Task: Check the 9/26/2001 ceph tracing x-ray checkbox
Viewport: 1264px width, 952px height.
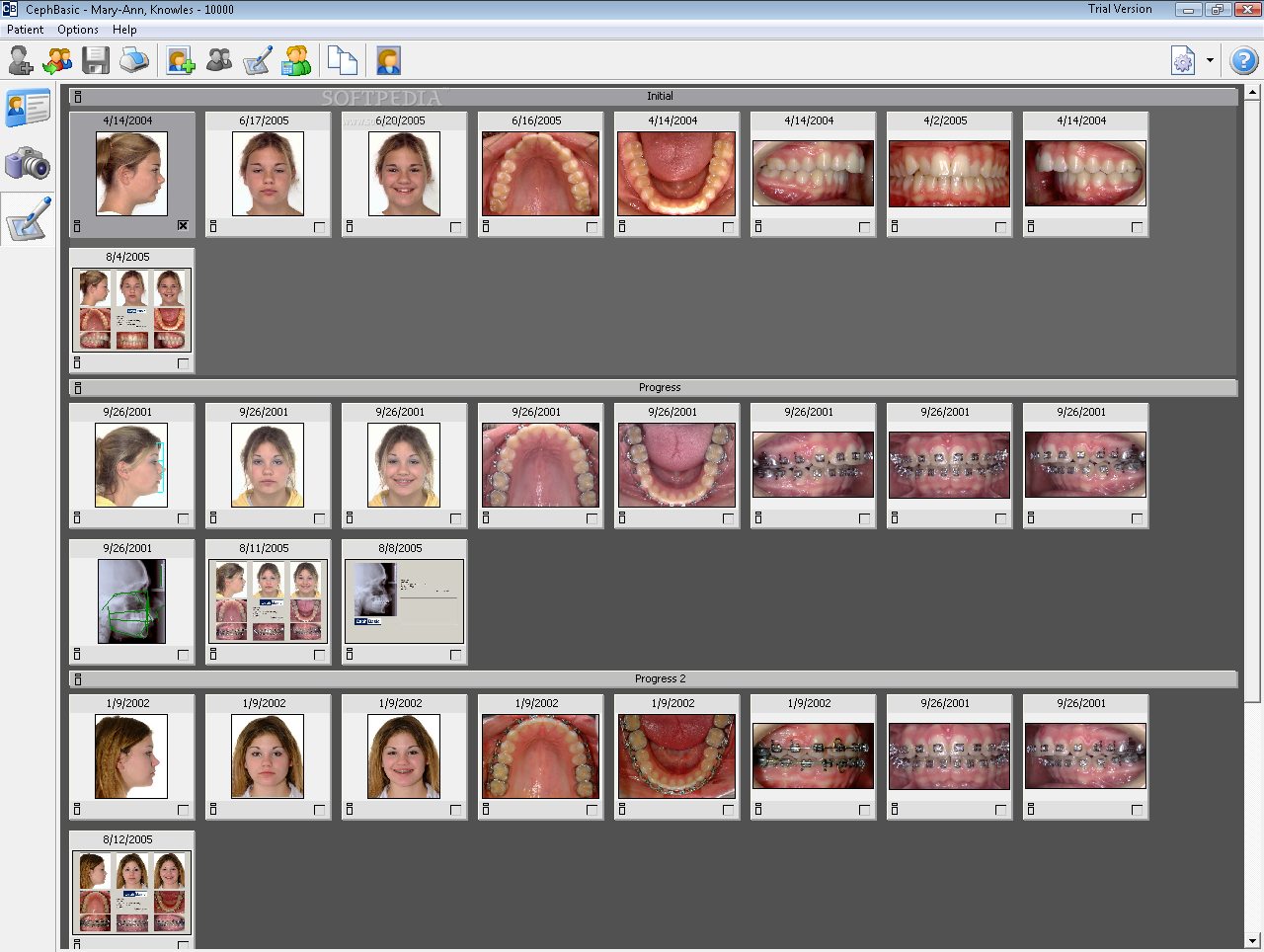Action: pos(183,655)
